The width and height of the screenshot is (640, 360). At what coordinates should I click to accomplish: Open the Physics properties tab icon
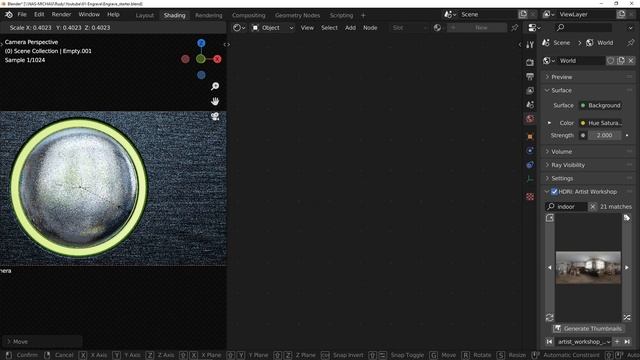pyautogui.click(x=530, y=151)
